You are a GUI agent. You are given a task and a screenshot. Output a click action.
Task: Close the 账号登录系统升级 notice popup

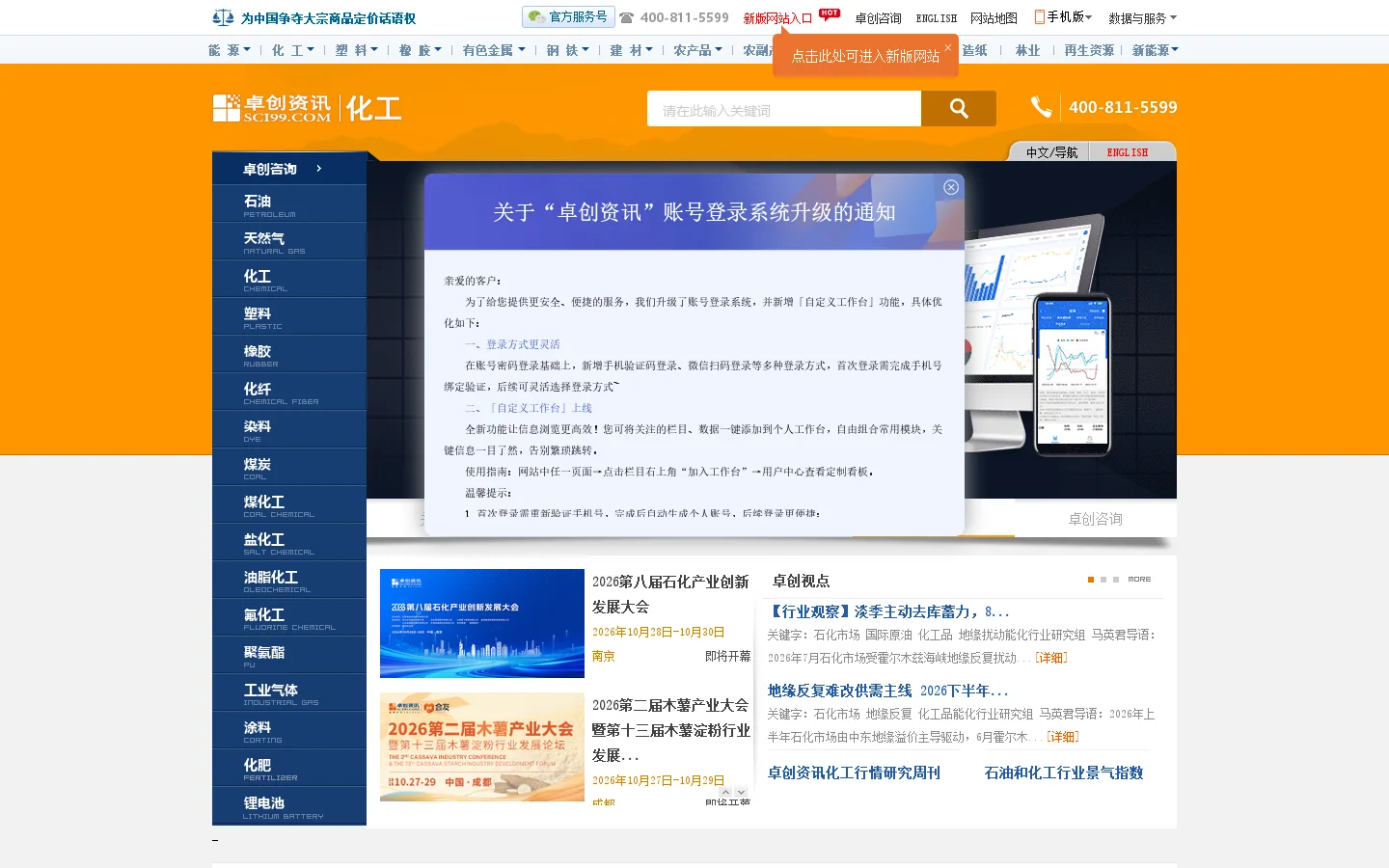[951, 187]
